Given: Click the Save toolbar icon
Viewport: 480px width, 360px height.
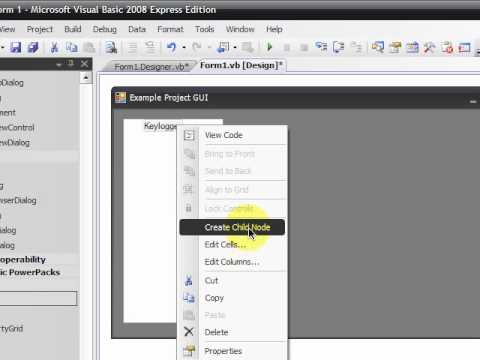Looking at the screenshot, I should tap(16, 47).
